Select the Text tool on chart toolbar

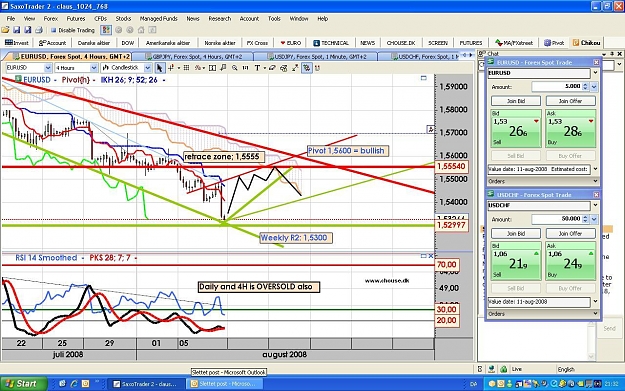pos(257,68)
